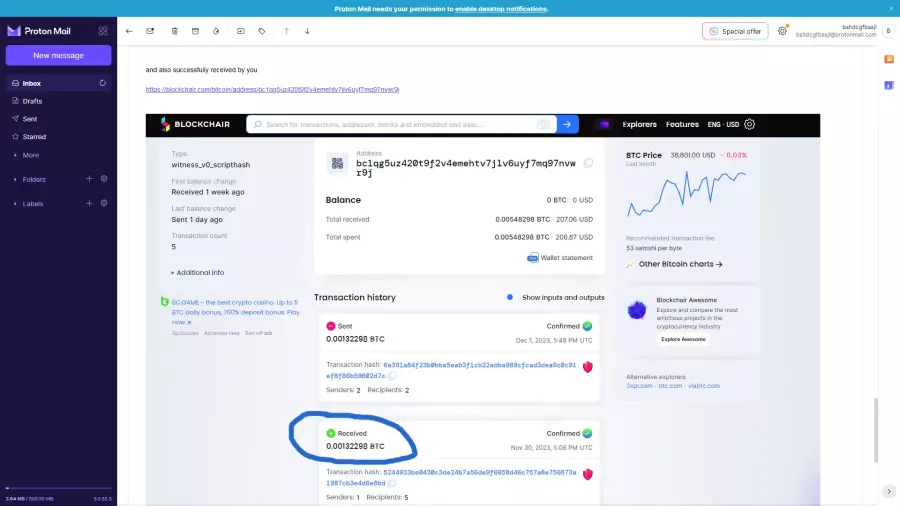Open the Move to folder menu
900x506 pixels.
point(240,31)
